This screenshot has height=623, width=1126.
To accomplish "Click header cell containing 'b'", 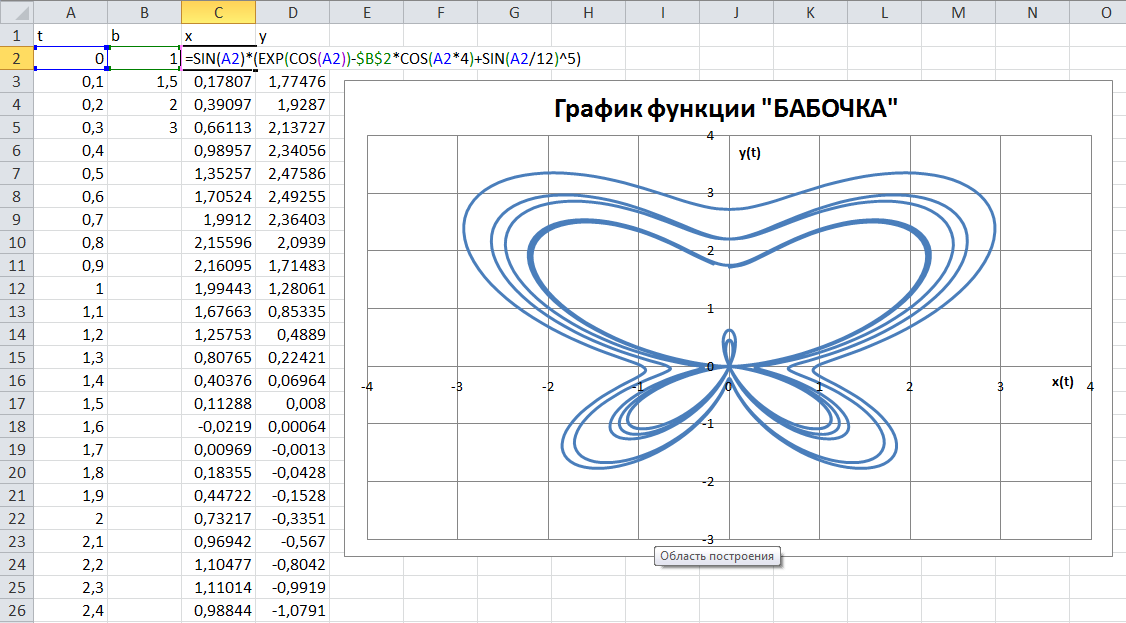I will [144, 36].
